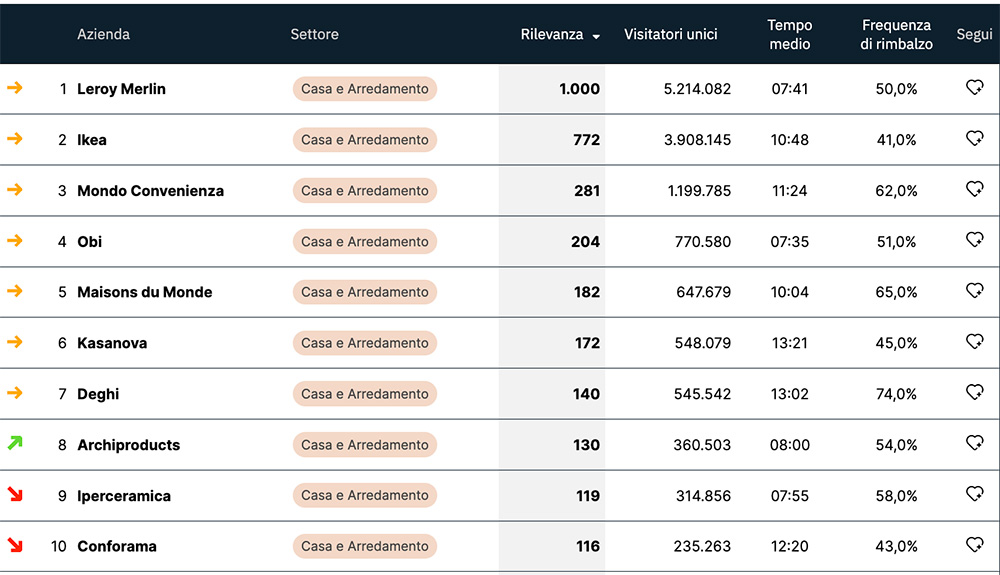
Task: Toggle follow heart for Ikea
Action: pos(975,139)
